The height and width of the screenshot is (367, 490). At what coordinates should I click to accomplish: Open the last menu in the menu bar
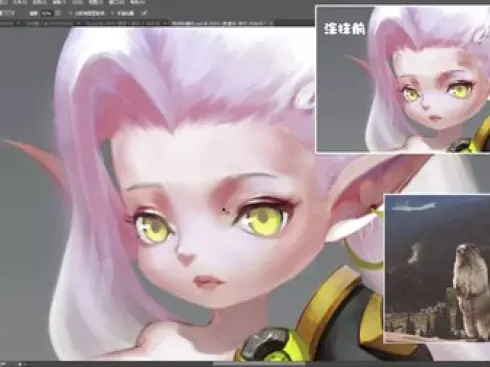point(137,2)
